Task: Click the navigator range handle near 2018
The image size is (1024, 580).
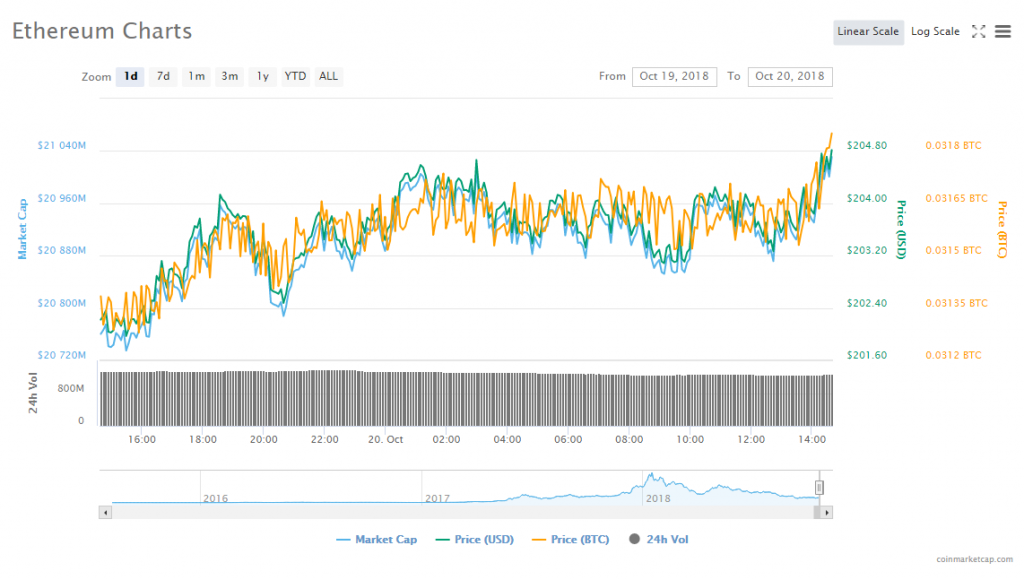Action: click(x=819, y=487)
